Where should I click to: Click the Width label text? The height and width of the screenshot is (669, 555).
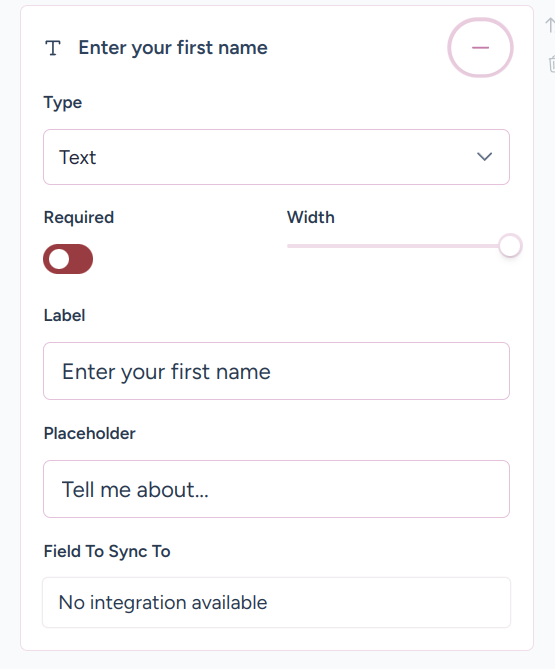[x=311, y=217]
